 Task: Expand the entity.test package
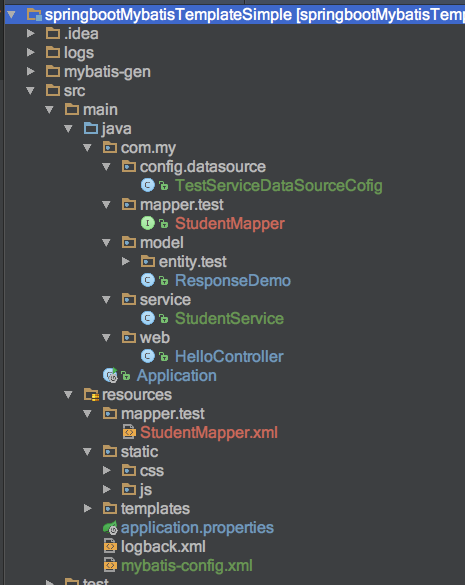click(x=126, y=262)
